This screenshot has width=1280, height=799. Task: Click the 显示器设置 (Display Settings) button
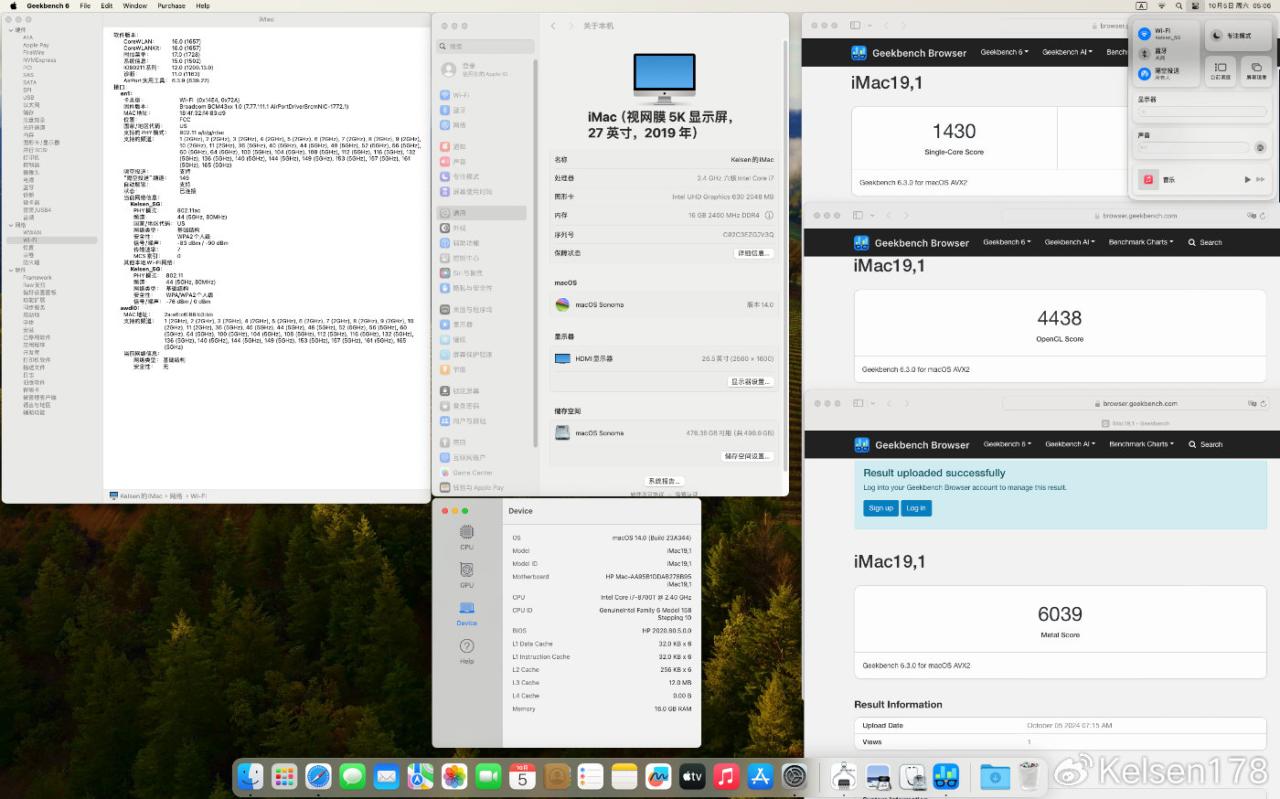point(750,382)
